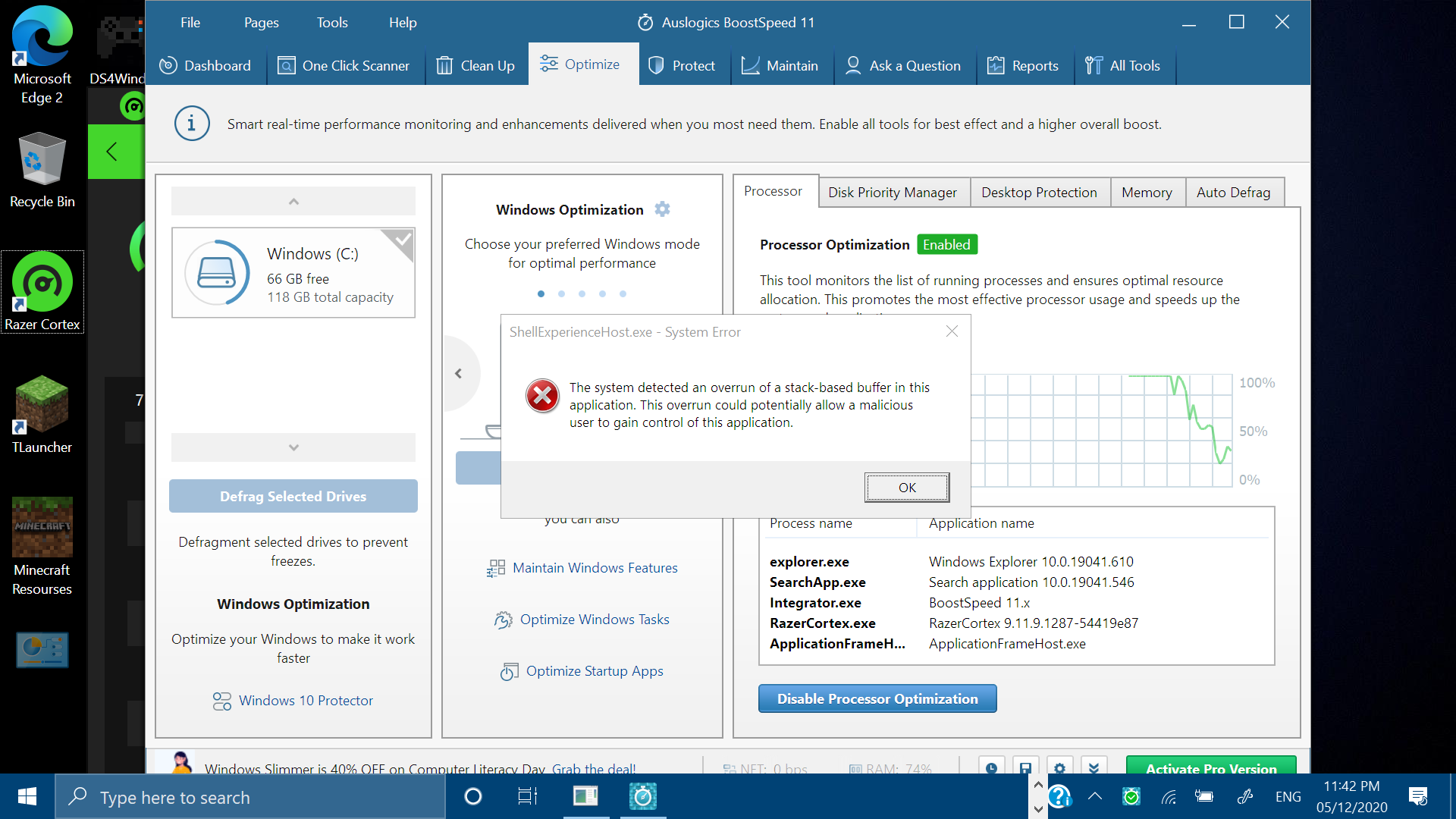The height and width of the screenshot is (819, 1456).
Task: Open TLauncher desktop shortcut
Action: (x=42, y=414)
